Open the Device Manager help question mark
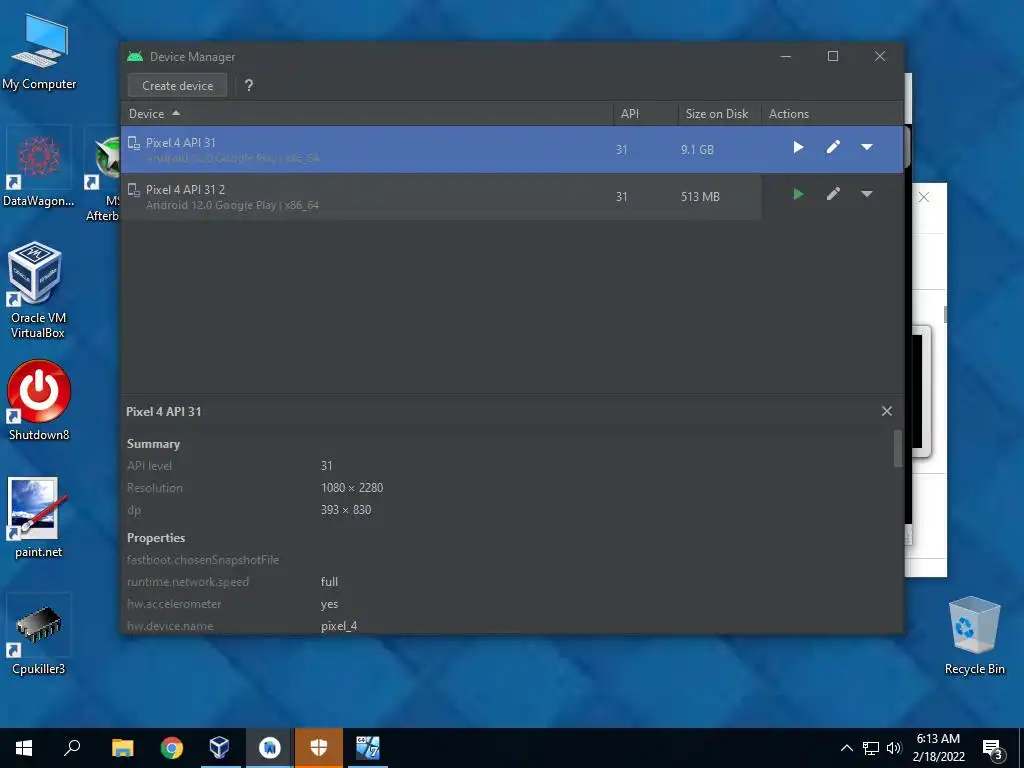The height and width of the screenshot is (768, 1024). (x=249, y=86)
